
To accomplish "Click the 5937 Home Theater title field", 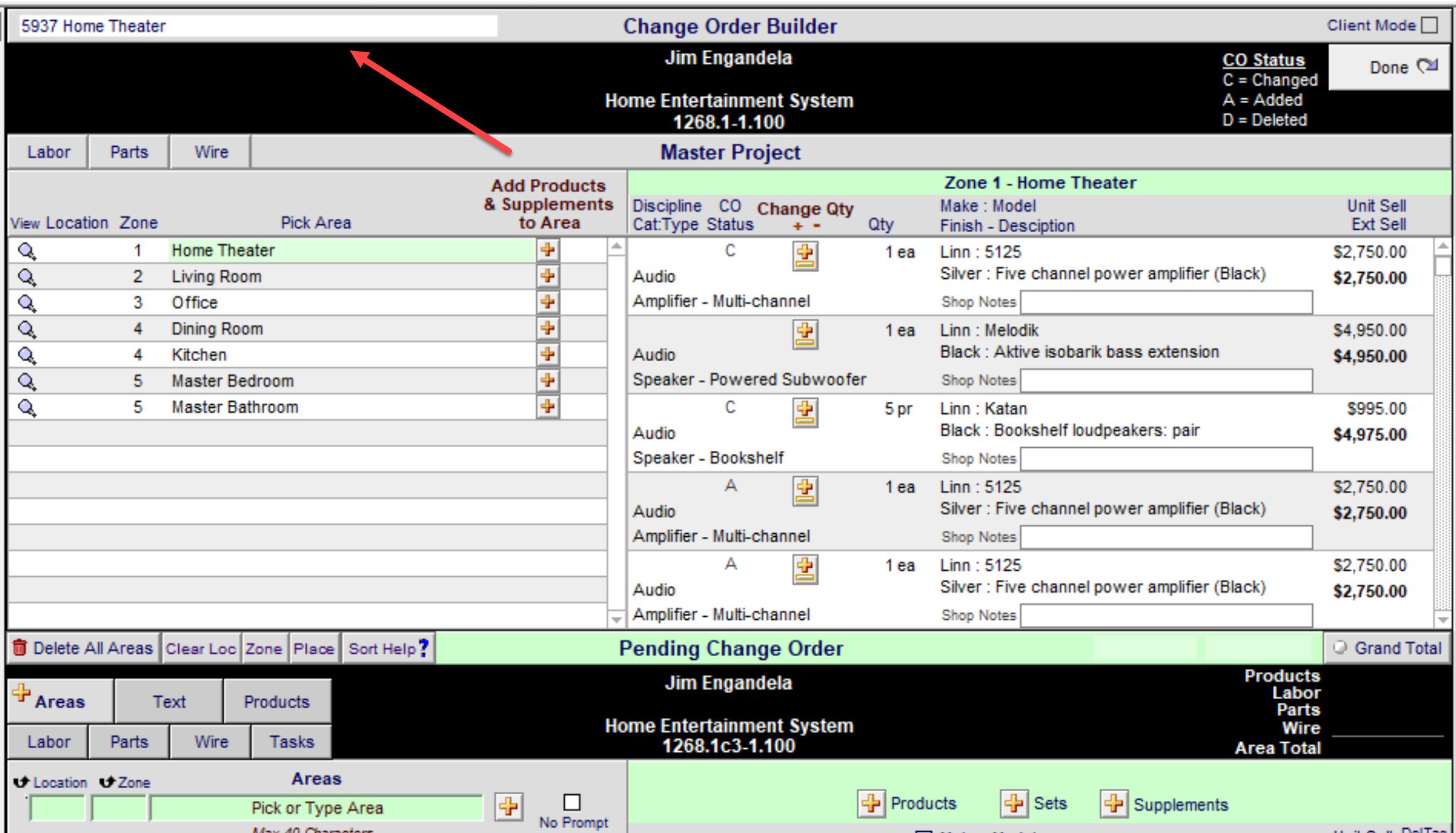I will [258, 26].
